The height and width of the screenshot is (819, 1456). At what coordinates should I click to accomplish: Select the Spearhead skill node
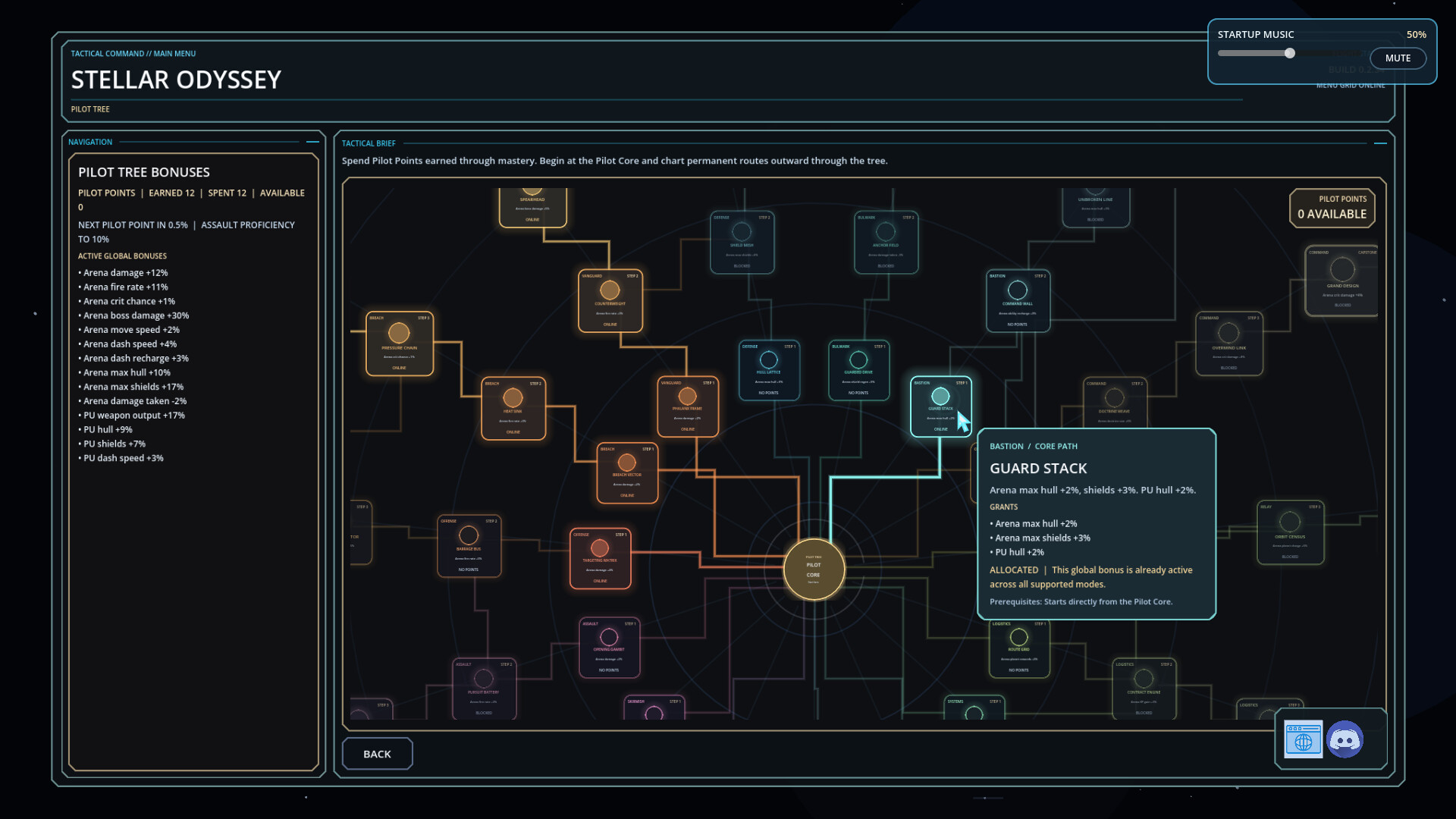click(x=532, y=206)
